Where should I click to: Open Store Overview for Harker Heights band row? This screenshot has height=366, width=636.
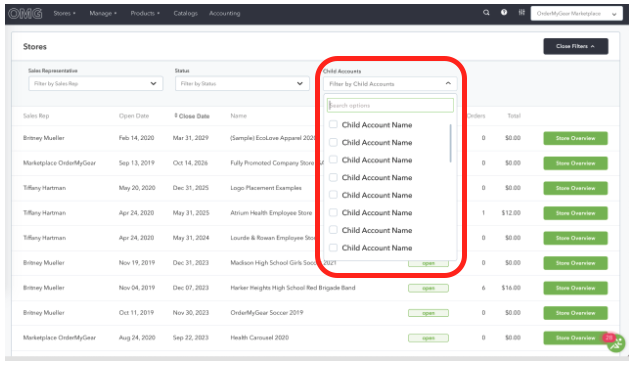tap(576, 288)
